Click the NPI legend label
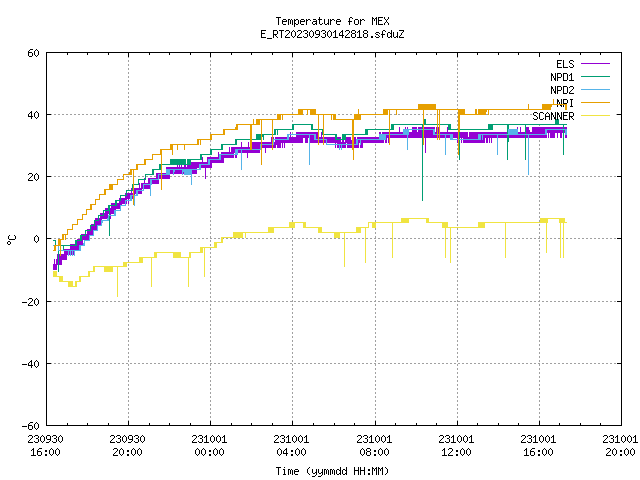Screen dimensions: 640x480 pyautogui.click(x=565, y=103)
